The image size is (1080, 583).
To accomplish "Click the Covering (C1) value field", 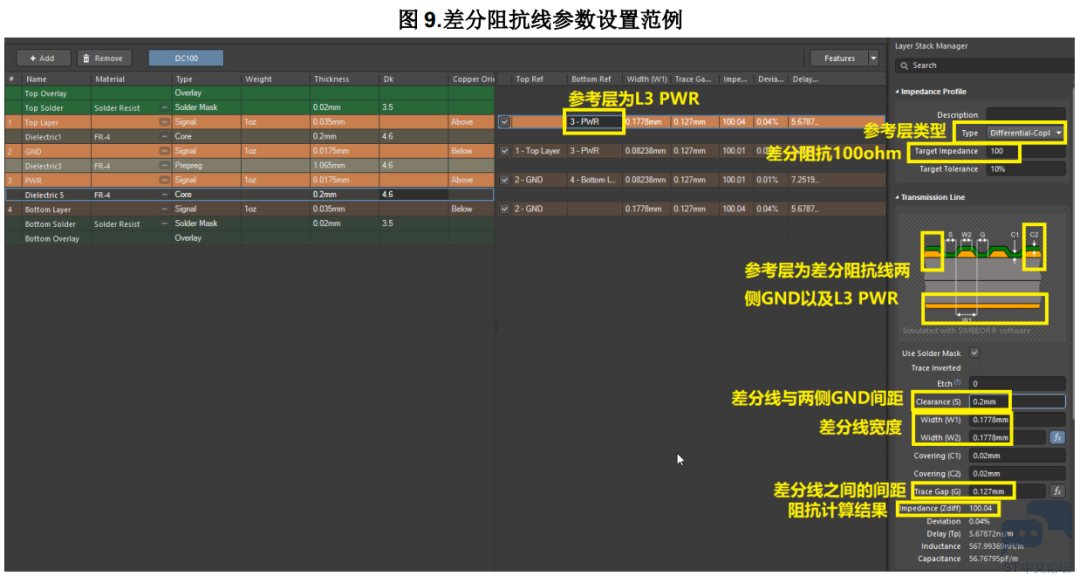I will pyautogui.click(x=1017, y=456).
